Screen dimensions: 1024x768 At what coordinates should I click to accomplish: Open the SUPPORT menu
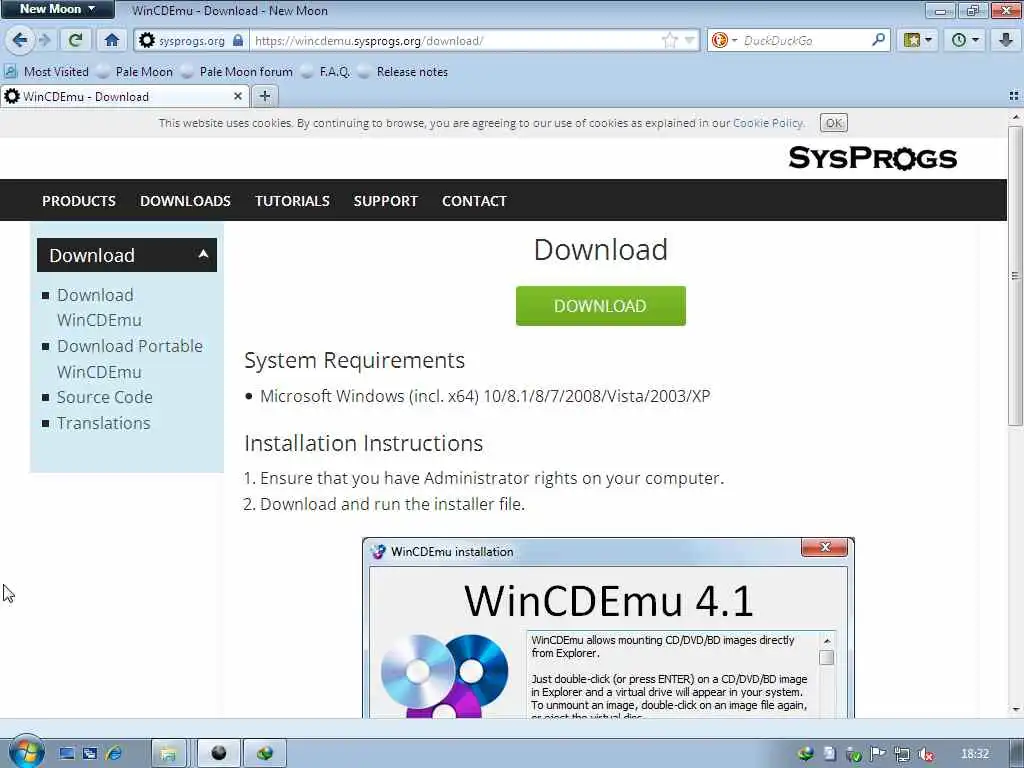[x=385, y=201]
